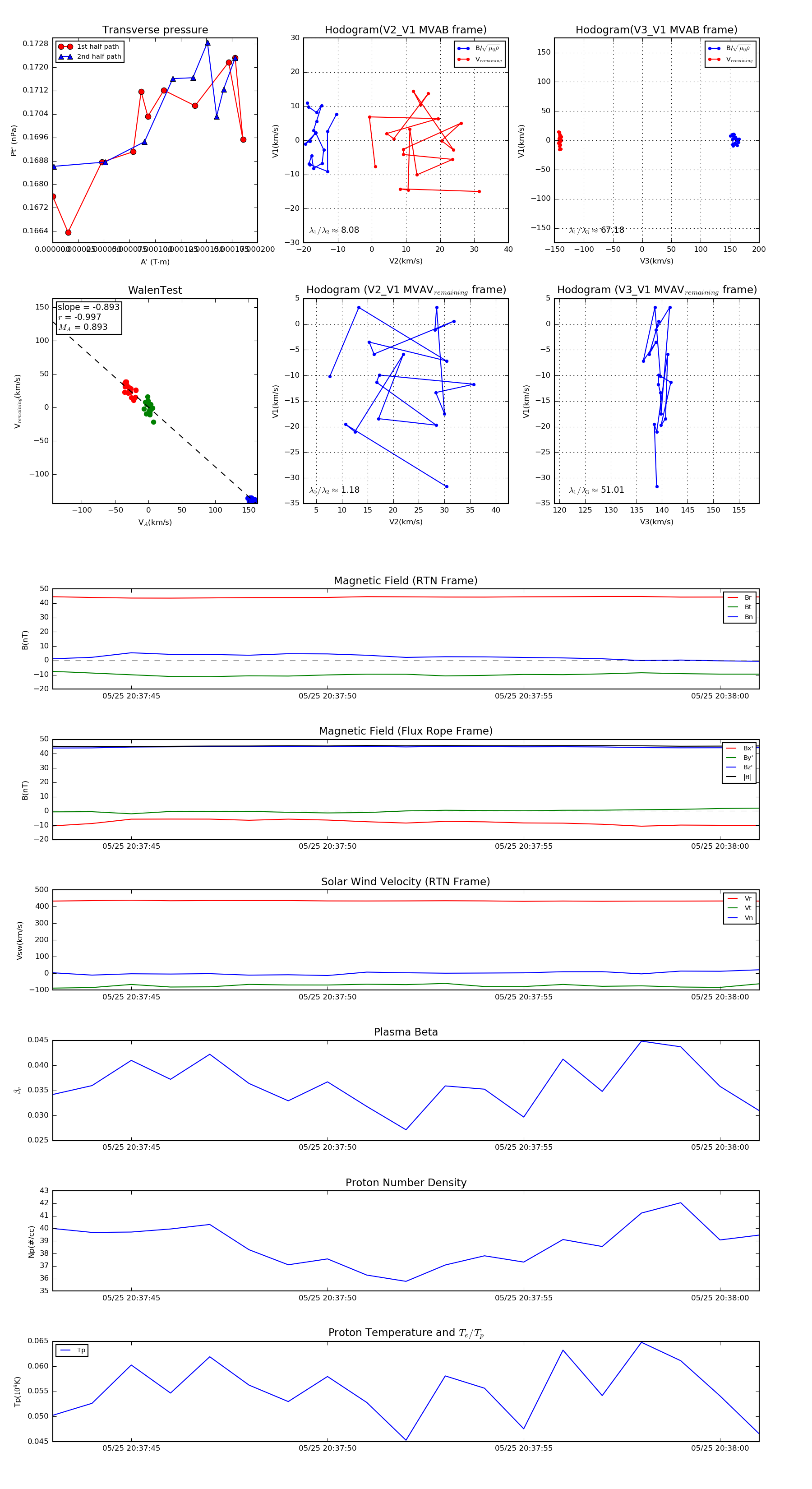Click the 'Hodogram(V3_V1 MVAB frame)' title

click(656, 30)
